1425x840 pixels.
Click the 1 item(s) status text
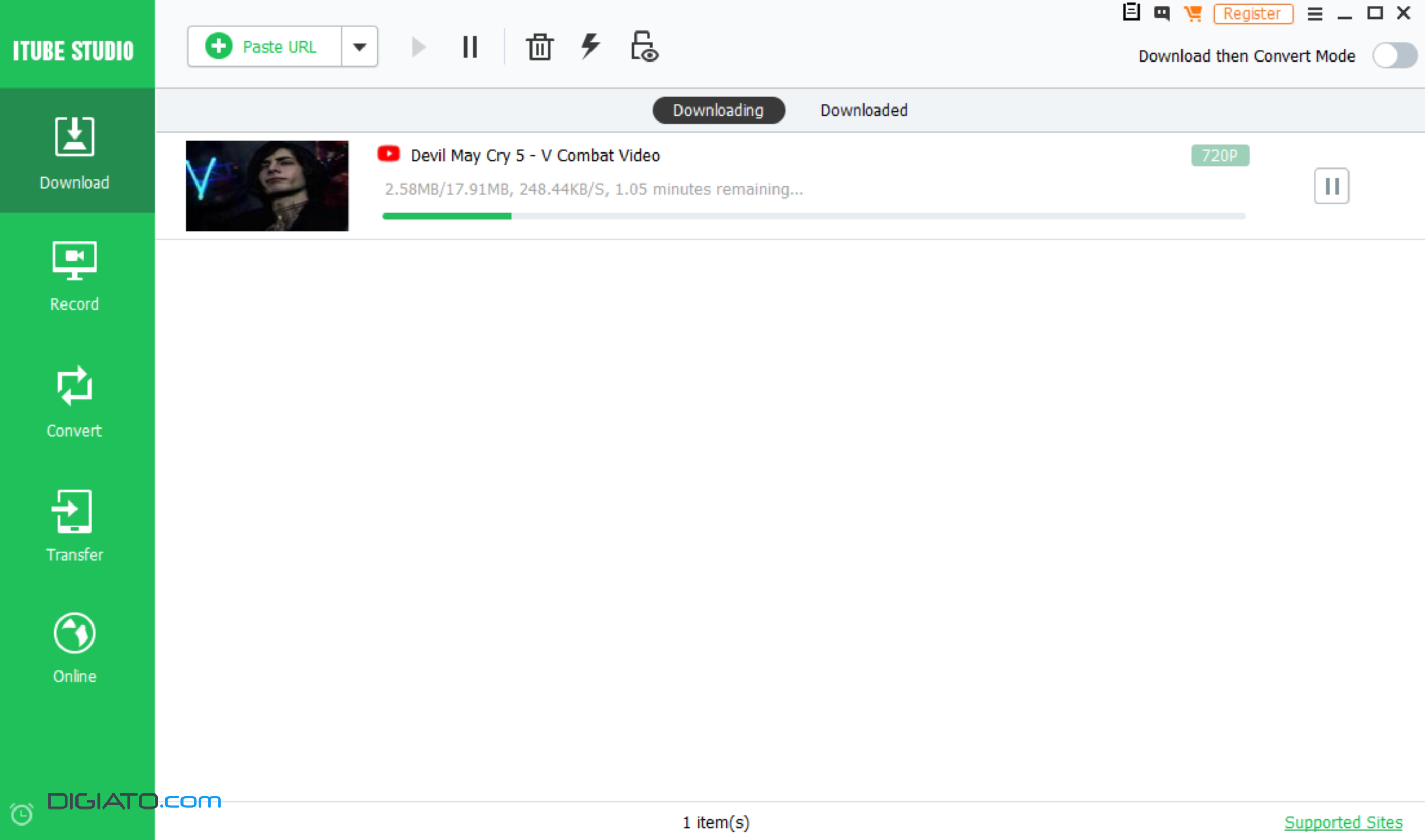point(716,822)
